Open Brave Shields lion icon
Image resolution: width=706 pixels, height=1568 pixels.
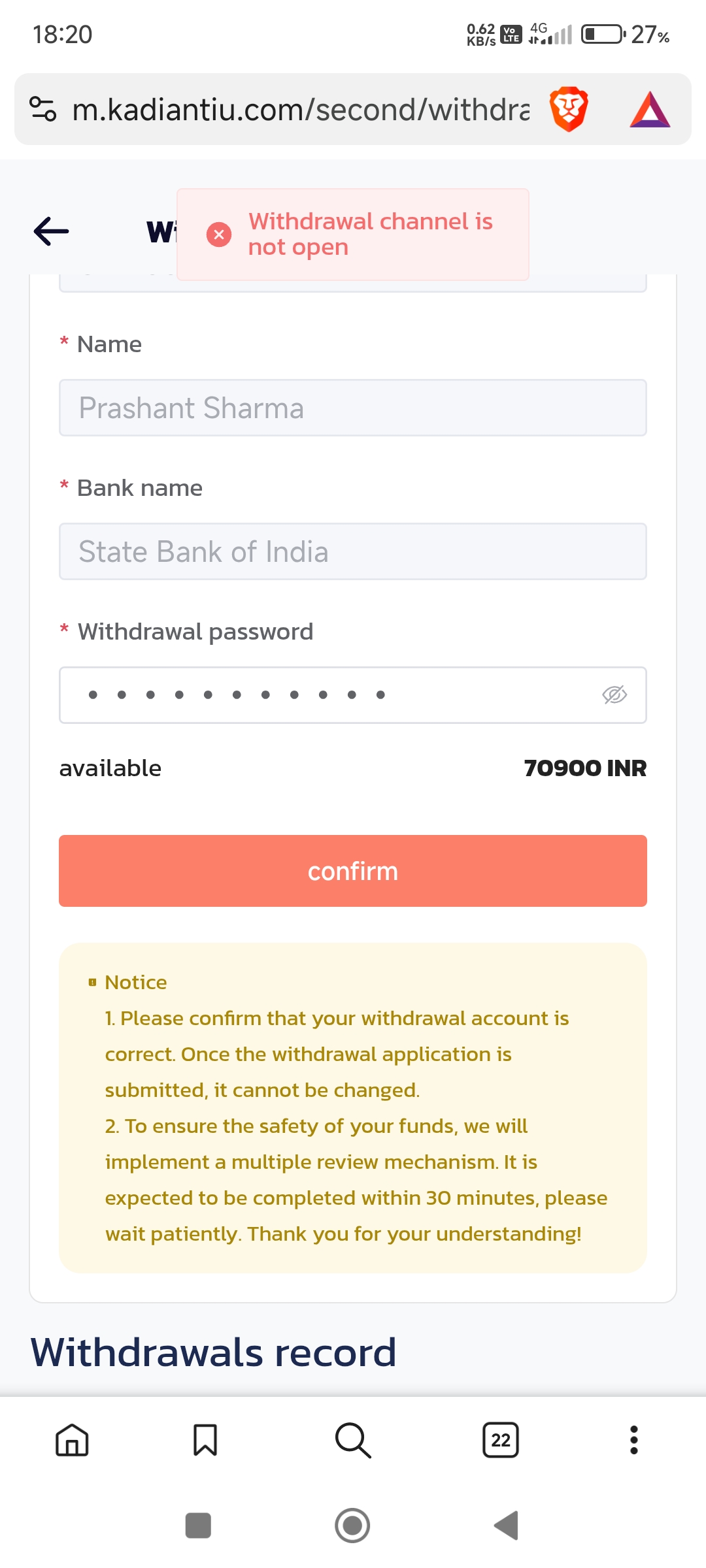(569, 109)
